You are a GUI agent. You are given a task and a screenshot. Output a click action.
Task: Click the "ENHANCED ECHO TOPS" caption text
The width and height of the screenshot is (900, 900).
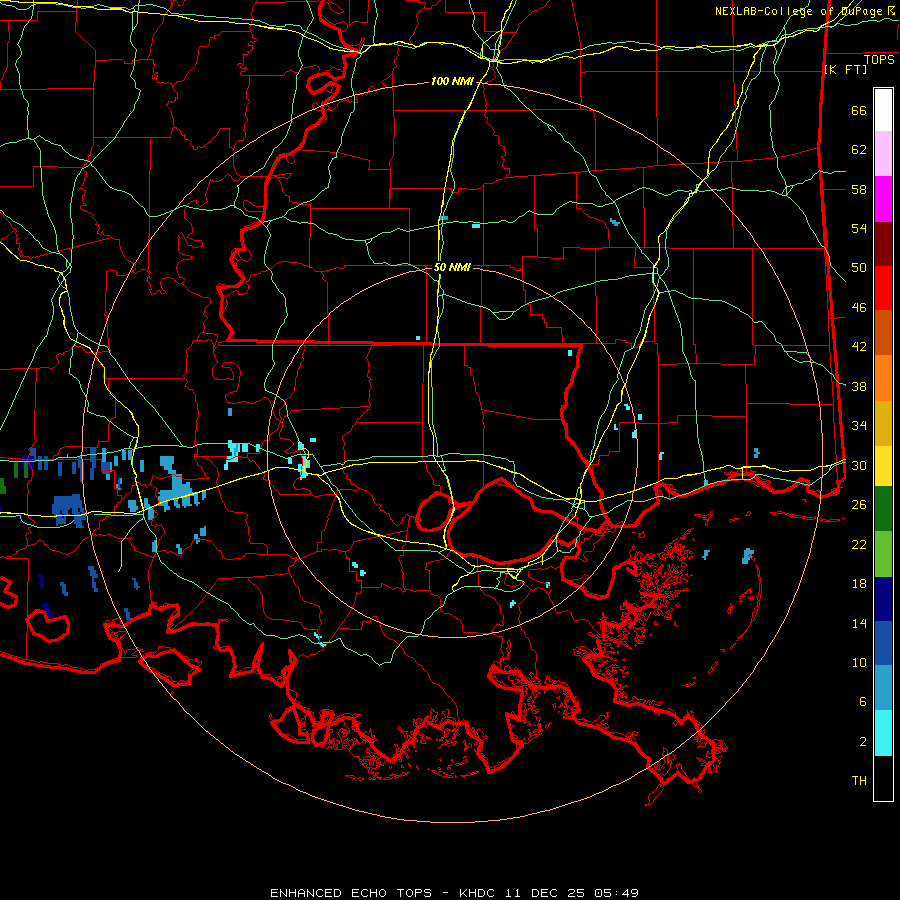point(351,893)
